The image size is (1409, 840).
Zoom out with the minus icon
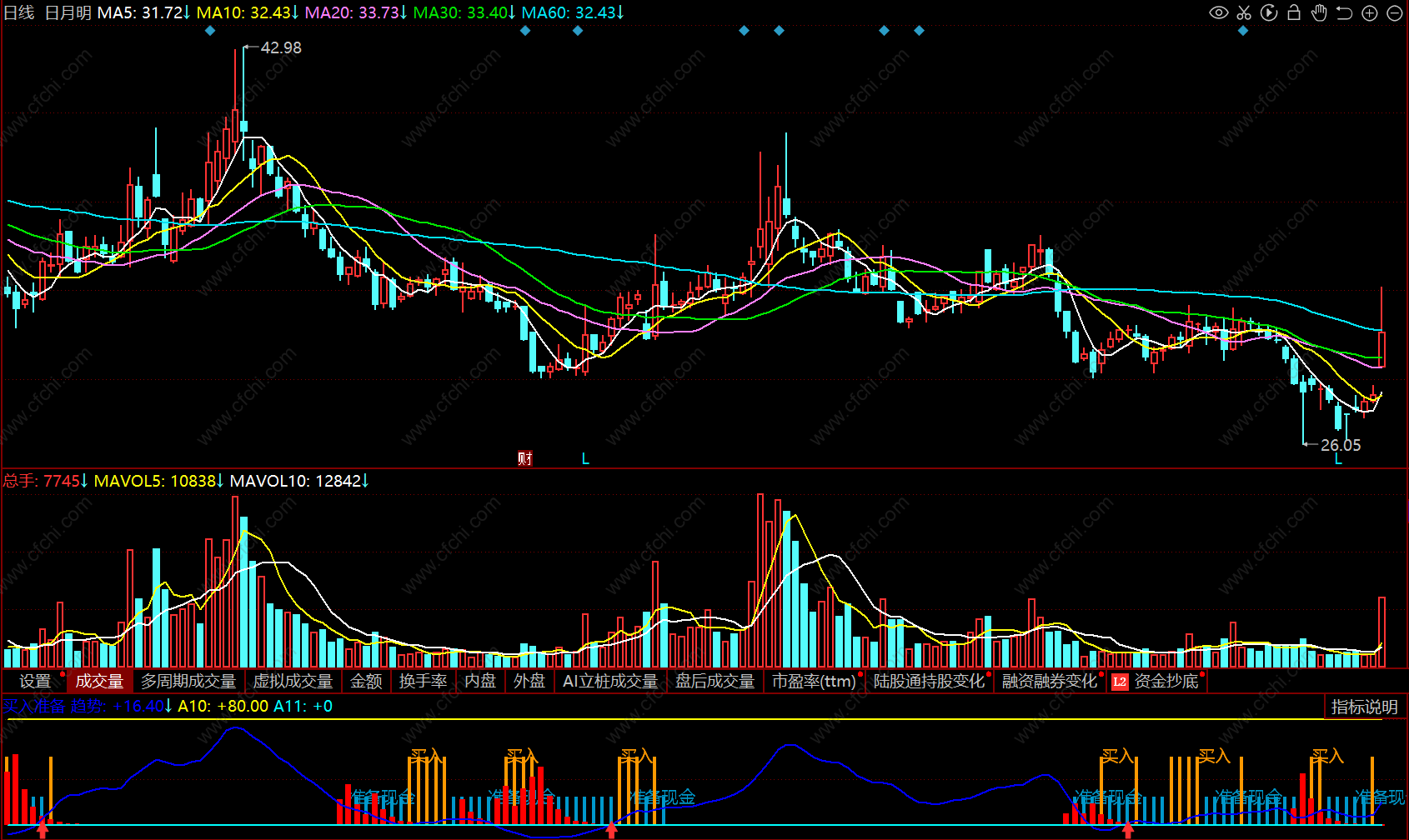pyautogui.click(x=1394, y=12)
